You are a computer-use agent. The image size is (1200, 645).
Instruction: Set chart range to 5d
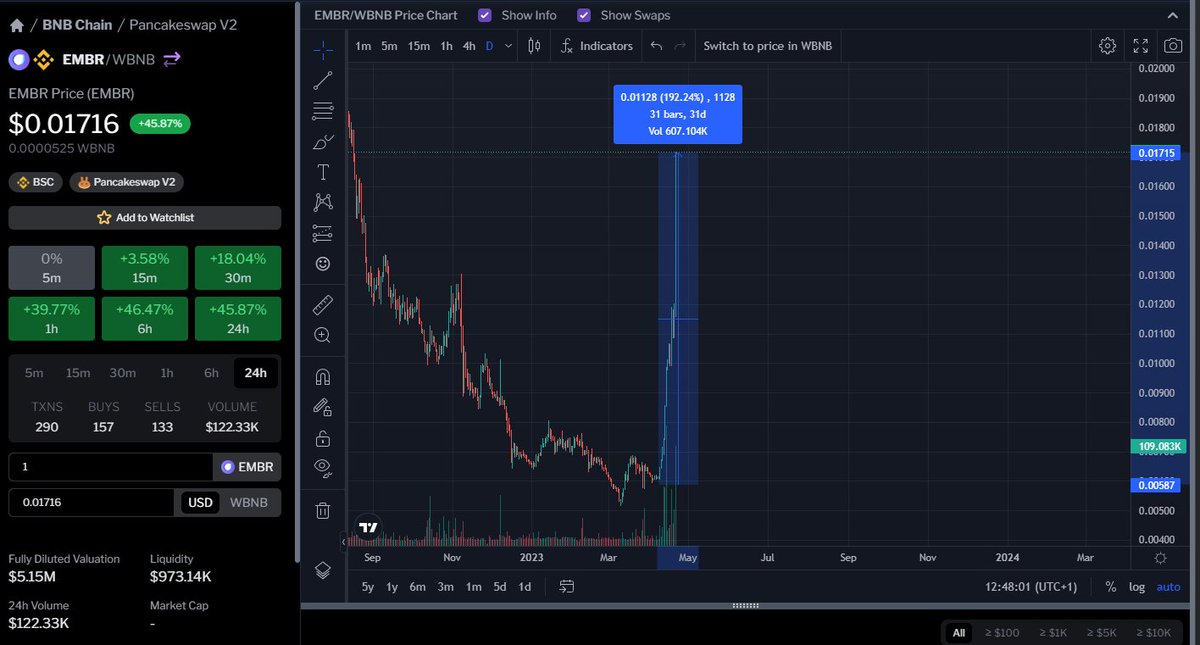point(499,587)
